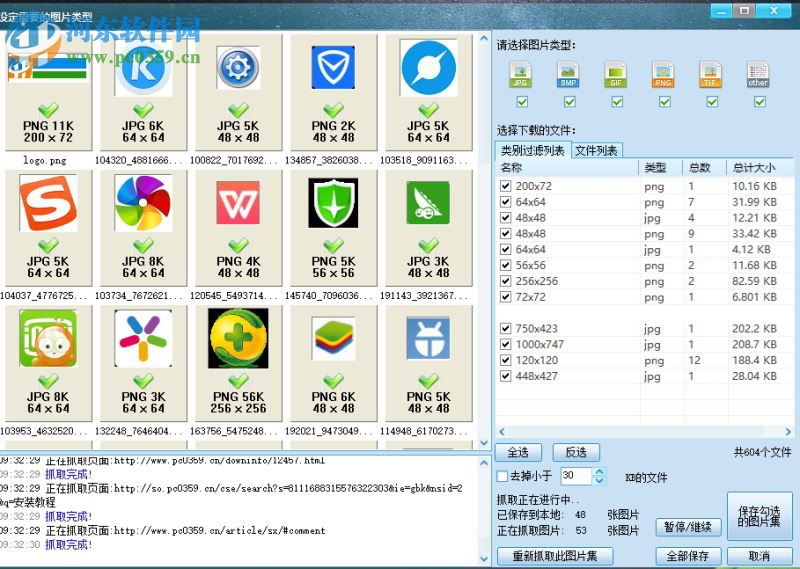
Task: Sort by the 名称 column header
Action: pyautogui.click(x=567, y=167)
